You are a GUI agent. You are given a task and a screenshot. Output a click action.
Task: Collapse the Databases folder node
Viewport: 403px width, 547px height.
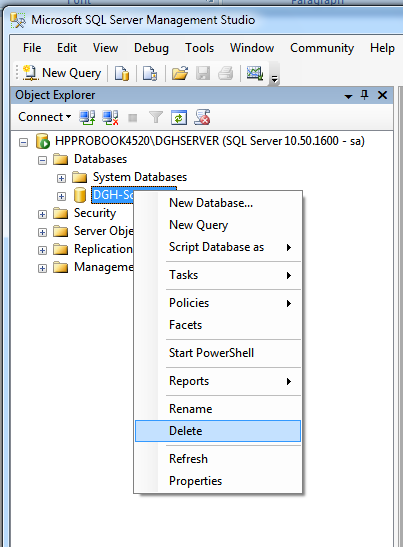coord(43,160)
